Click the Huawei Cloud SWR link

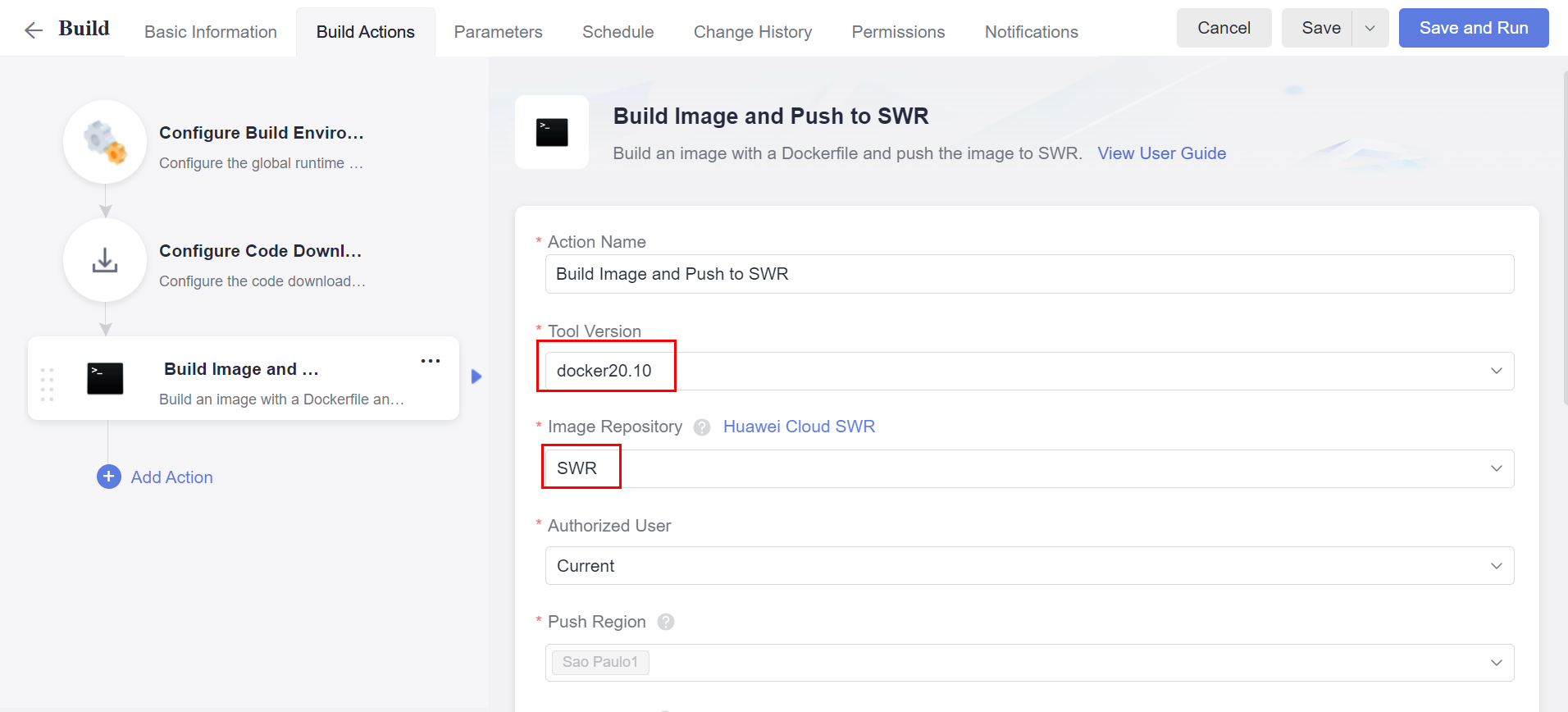(x=799, y=427)
